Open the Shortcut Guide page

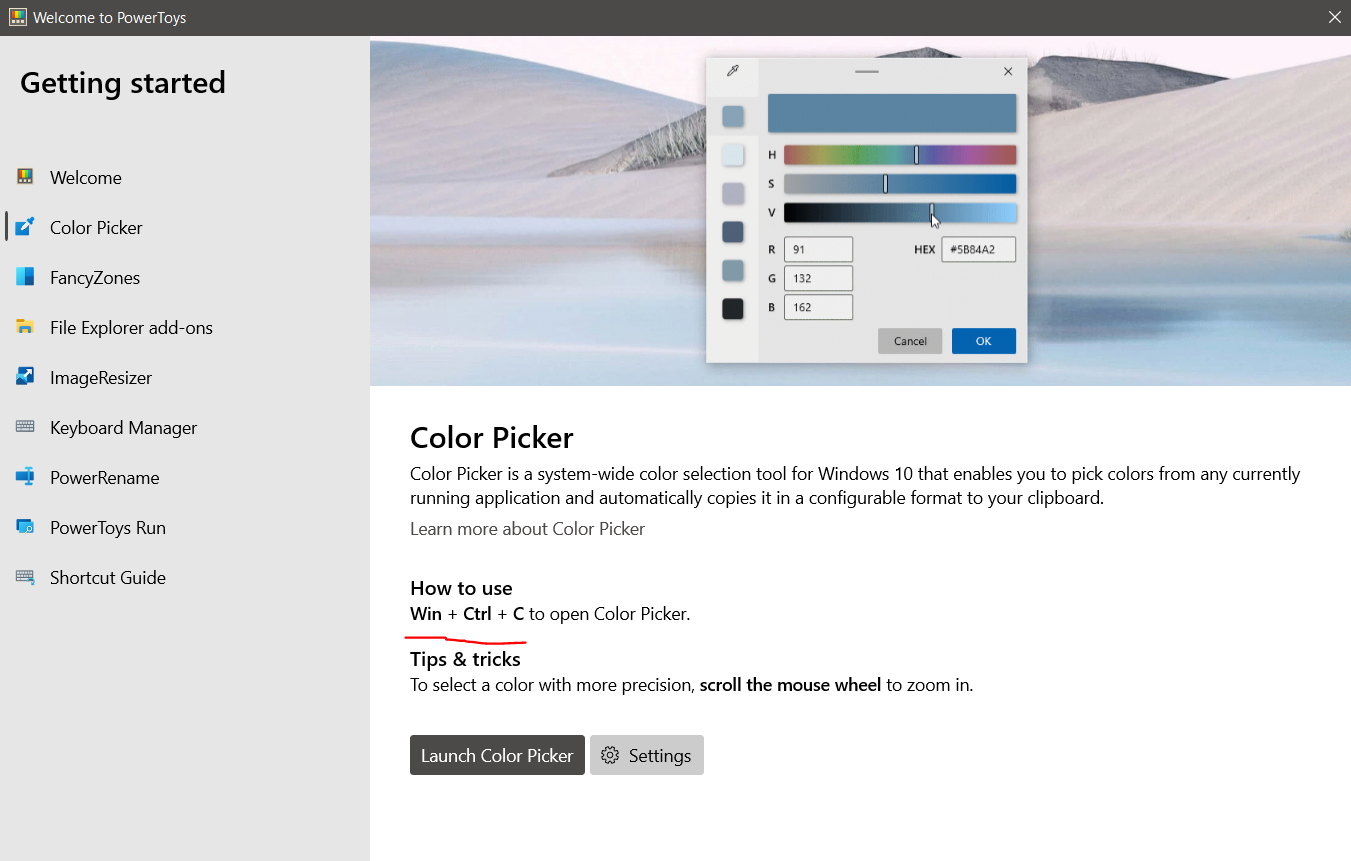(107, 577)
